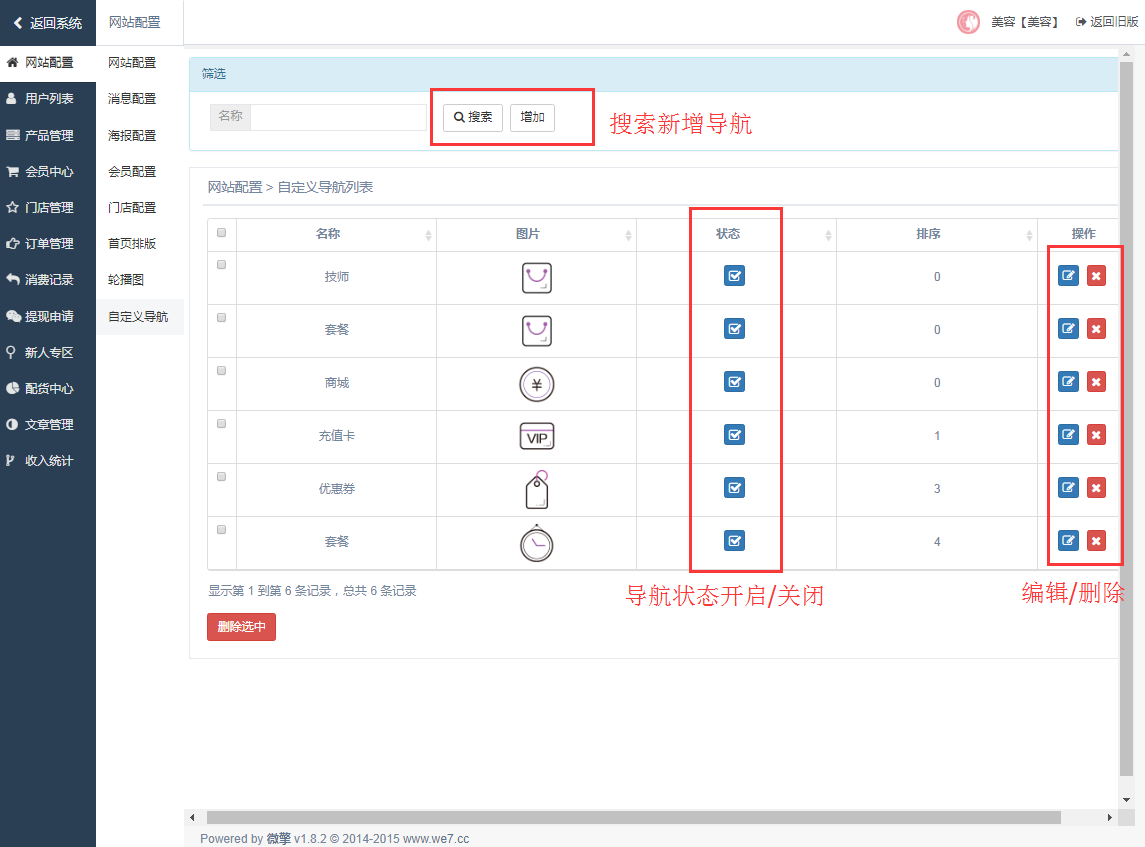The height and width of the screenshot is (847, 1145).
Task: Click the edit icon for 充值卡 row
Action: coord(1068,435)
